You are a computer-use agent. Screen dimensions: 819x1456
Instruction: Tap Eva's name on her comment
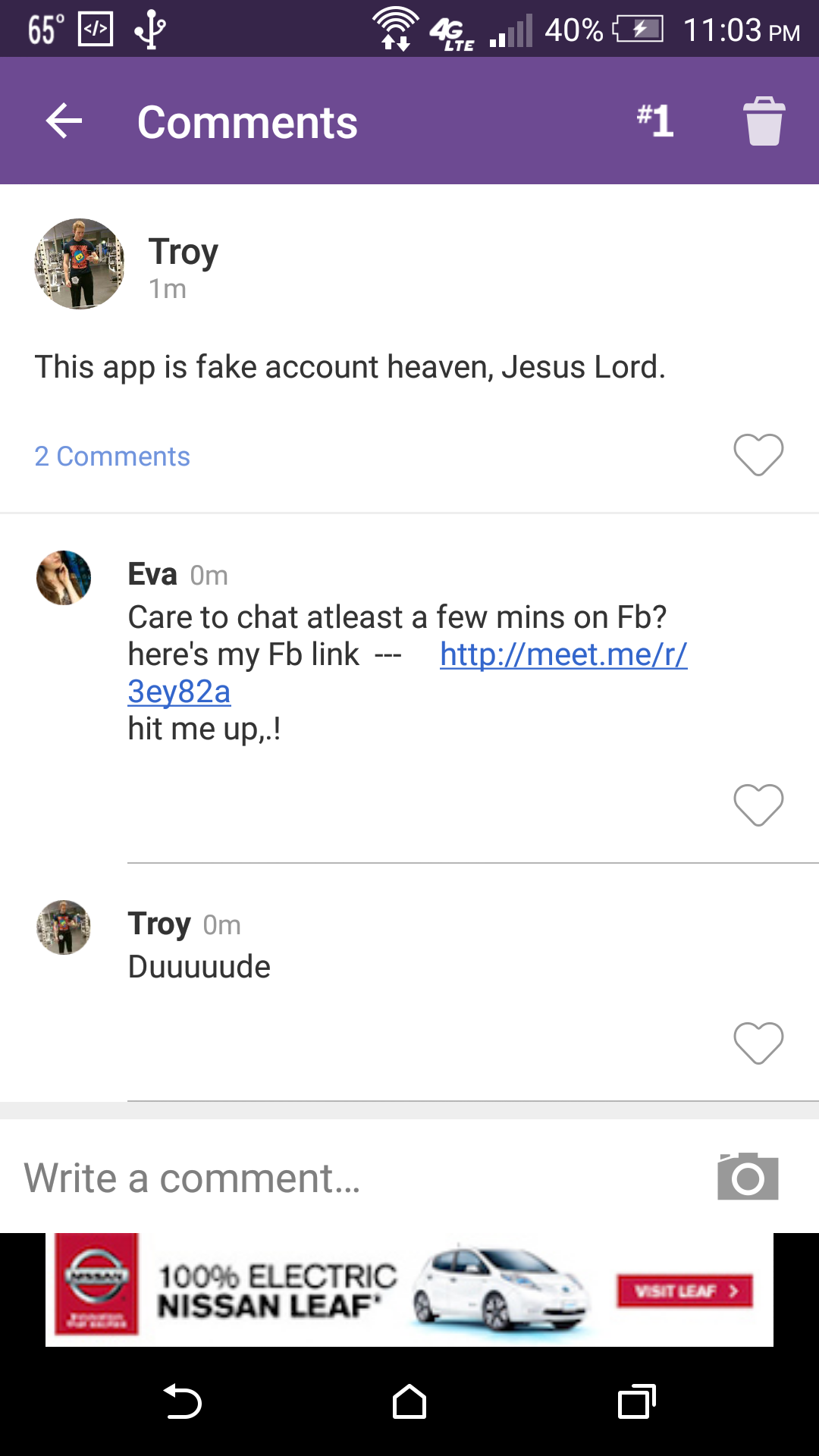[x=152, y=574]
